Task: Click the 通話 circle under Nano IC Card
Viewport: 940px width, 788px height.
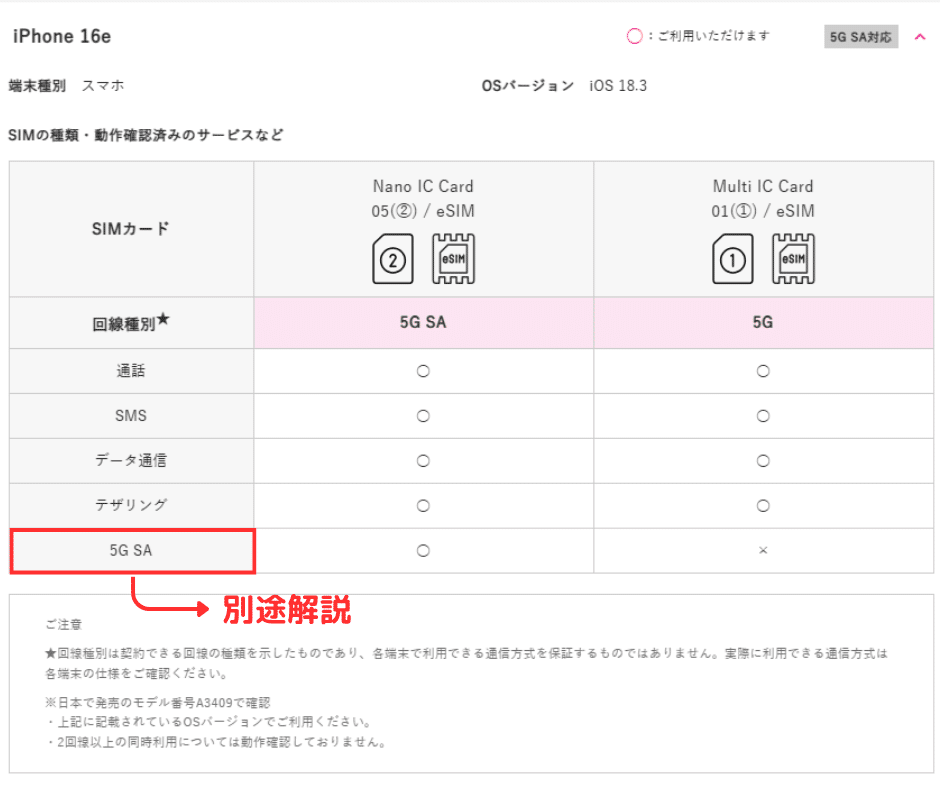Action: point(423,371)
